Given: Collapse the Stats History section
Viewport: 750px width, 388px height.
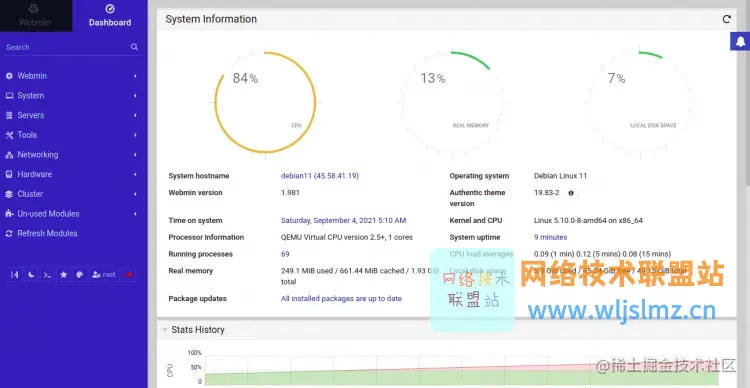Looking at the screenshot, I should 165,330.
